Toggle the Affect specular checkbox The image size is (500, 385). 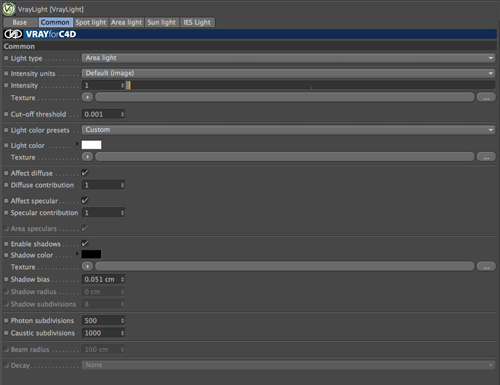85,200
